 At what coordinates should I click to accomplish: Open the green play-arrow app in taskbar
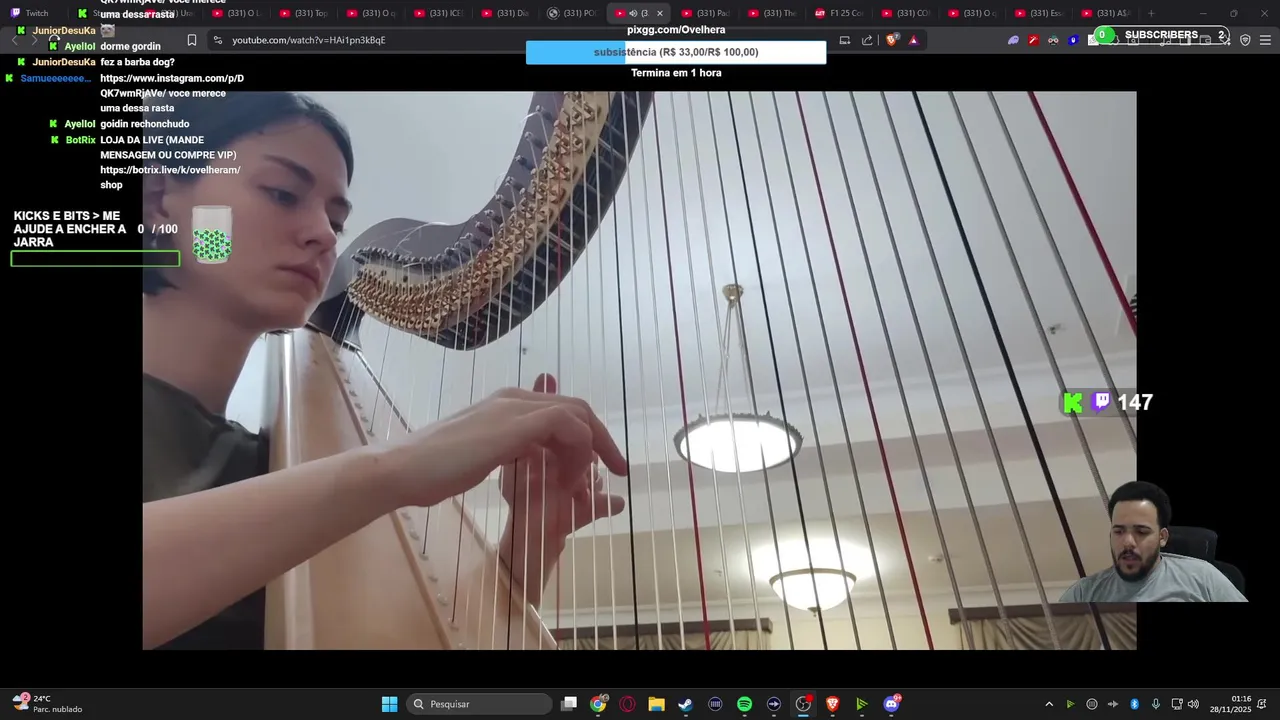pos(862,704)
